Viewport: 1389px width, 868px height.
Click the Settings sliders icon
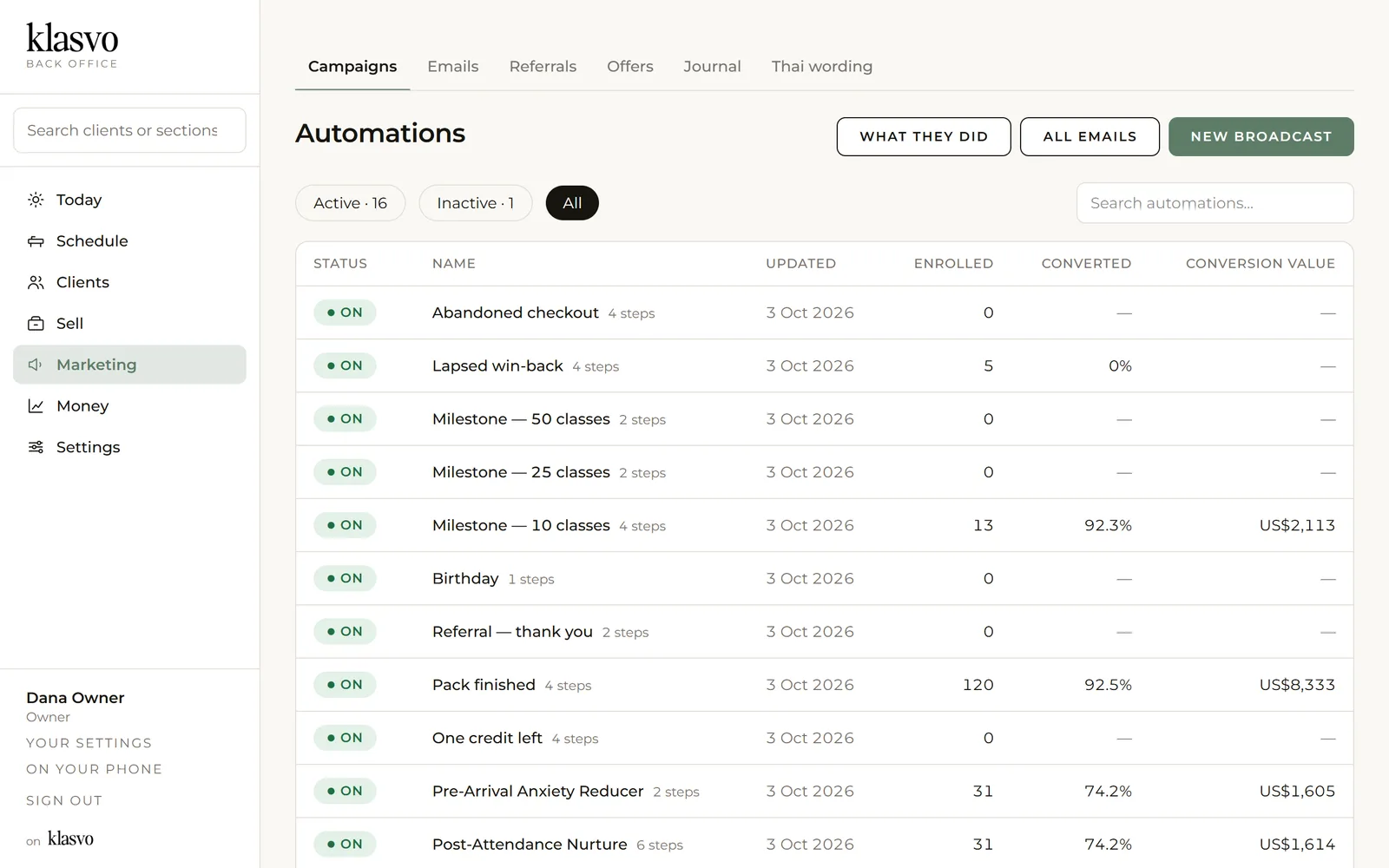pos(36,447)
